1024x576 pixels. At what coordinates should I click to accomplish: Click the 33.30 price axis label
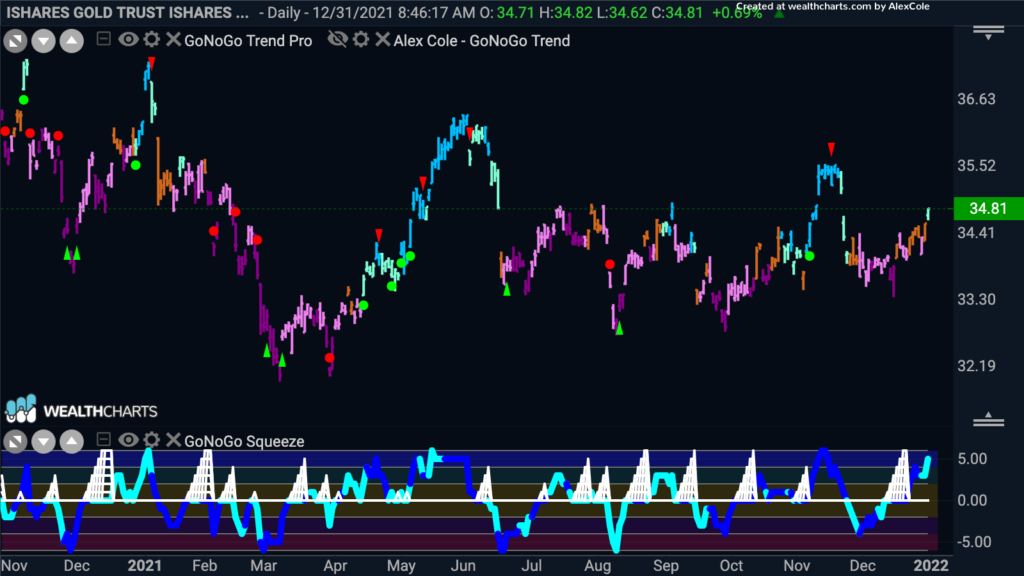976,300
